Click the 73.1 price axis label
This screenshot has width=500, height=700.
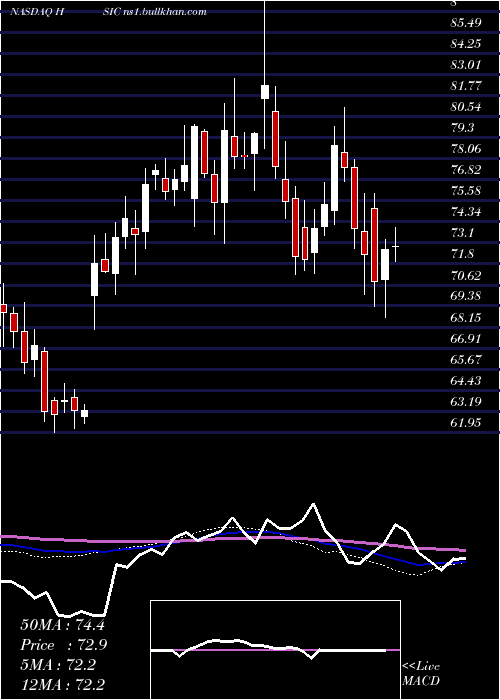pos(462,232)
